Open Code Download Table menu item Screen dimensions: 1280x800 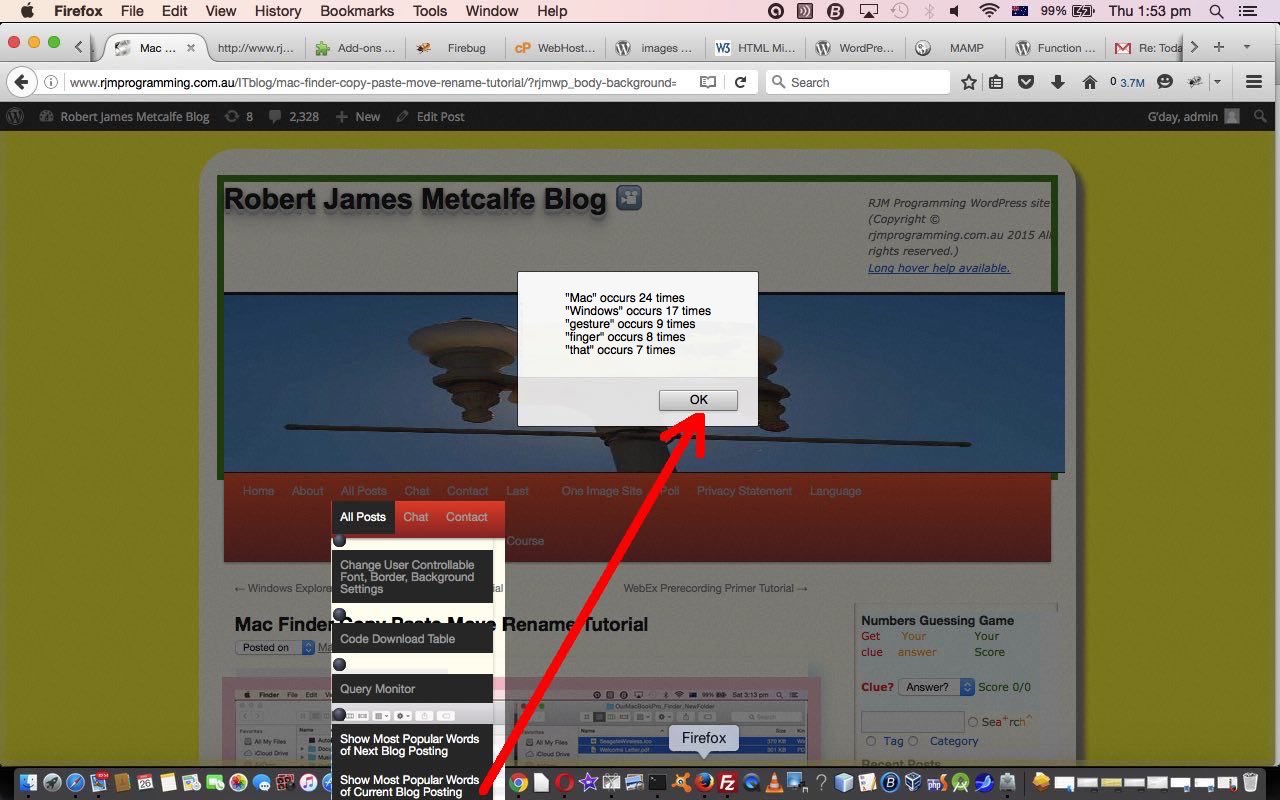[412, 639]
